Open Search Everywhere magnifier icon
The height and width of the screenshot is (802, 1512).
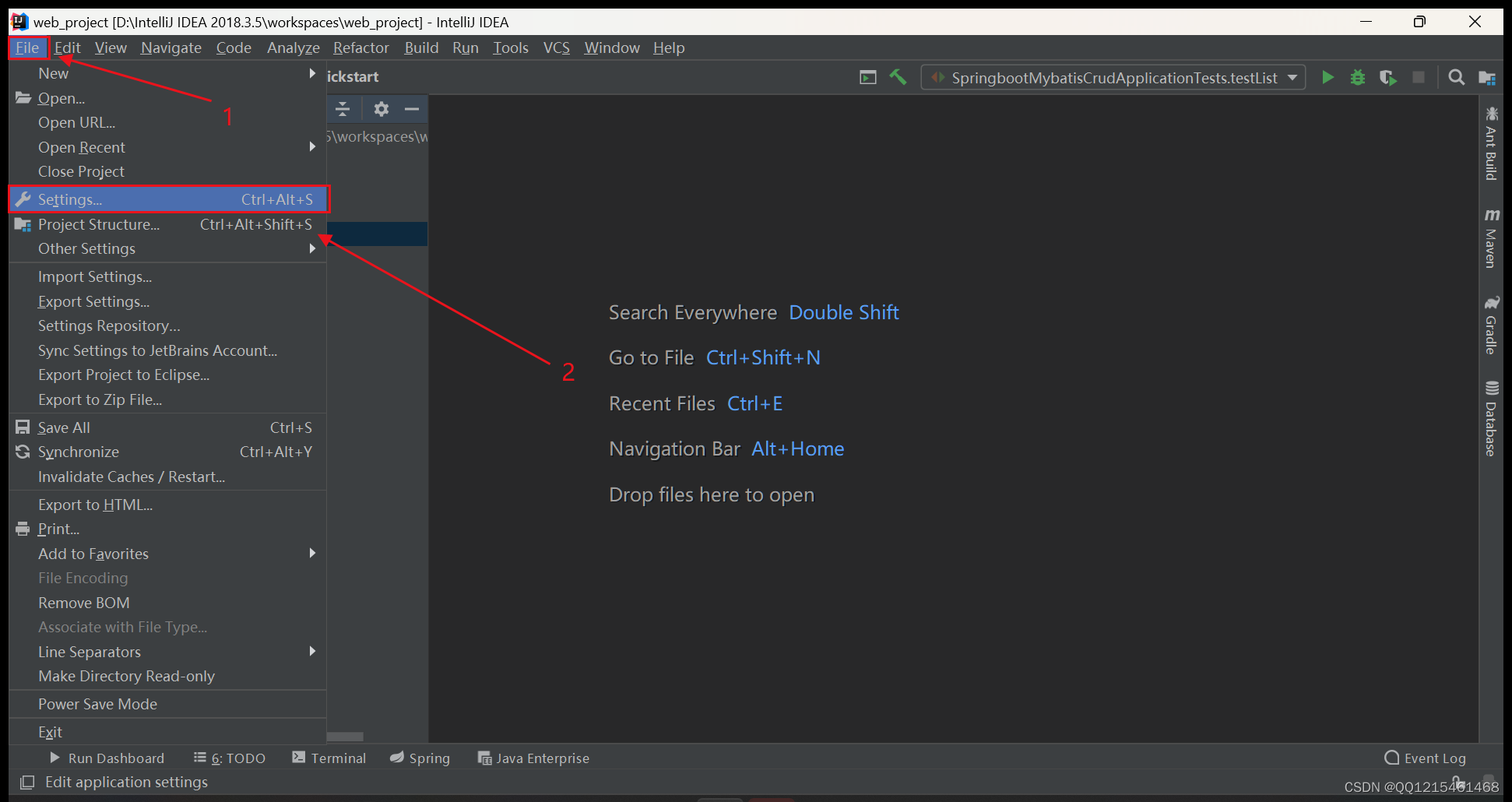pyautogui.click(x=1456, y=77)
